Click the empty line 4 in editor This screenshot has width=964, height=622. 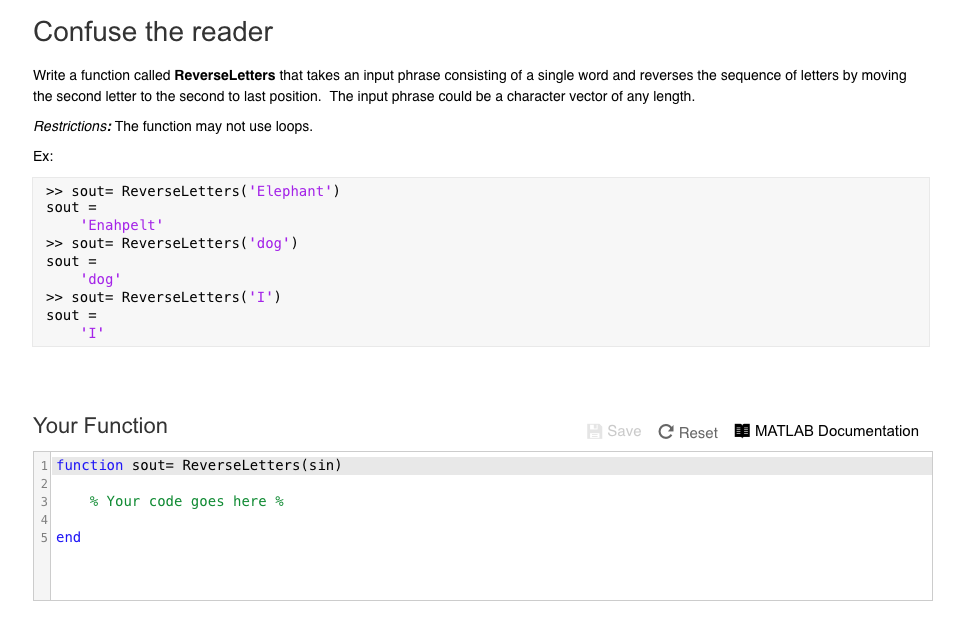[200, 519]
